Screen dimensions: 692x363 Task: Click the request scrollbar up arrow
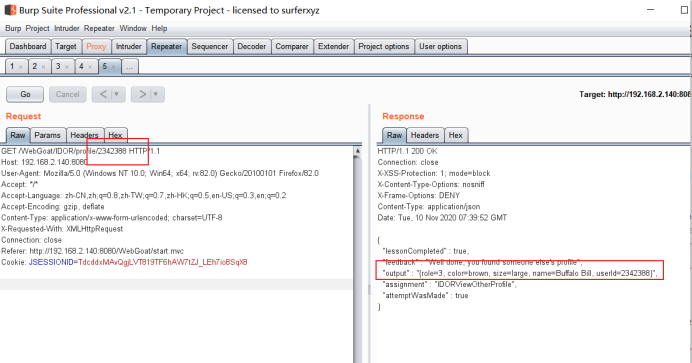tap(357, 151)
